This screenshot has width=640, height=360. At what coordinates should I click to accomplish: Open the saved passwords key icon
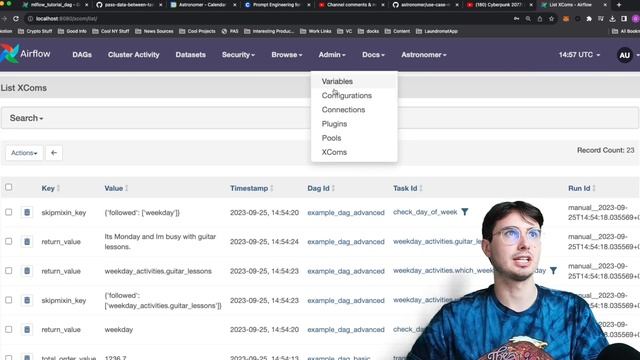516,19
